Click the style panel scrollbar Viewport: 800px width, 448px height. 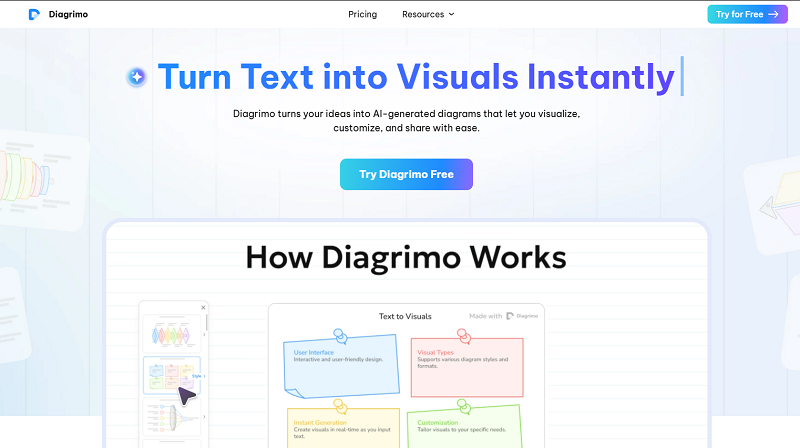(x=206, y=322)
